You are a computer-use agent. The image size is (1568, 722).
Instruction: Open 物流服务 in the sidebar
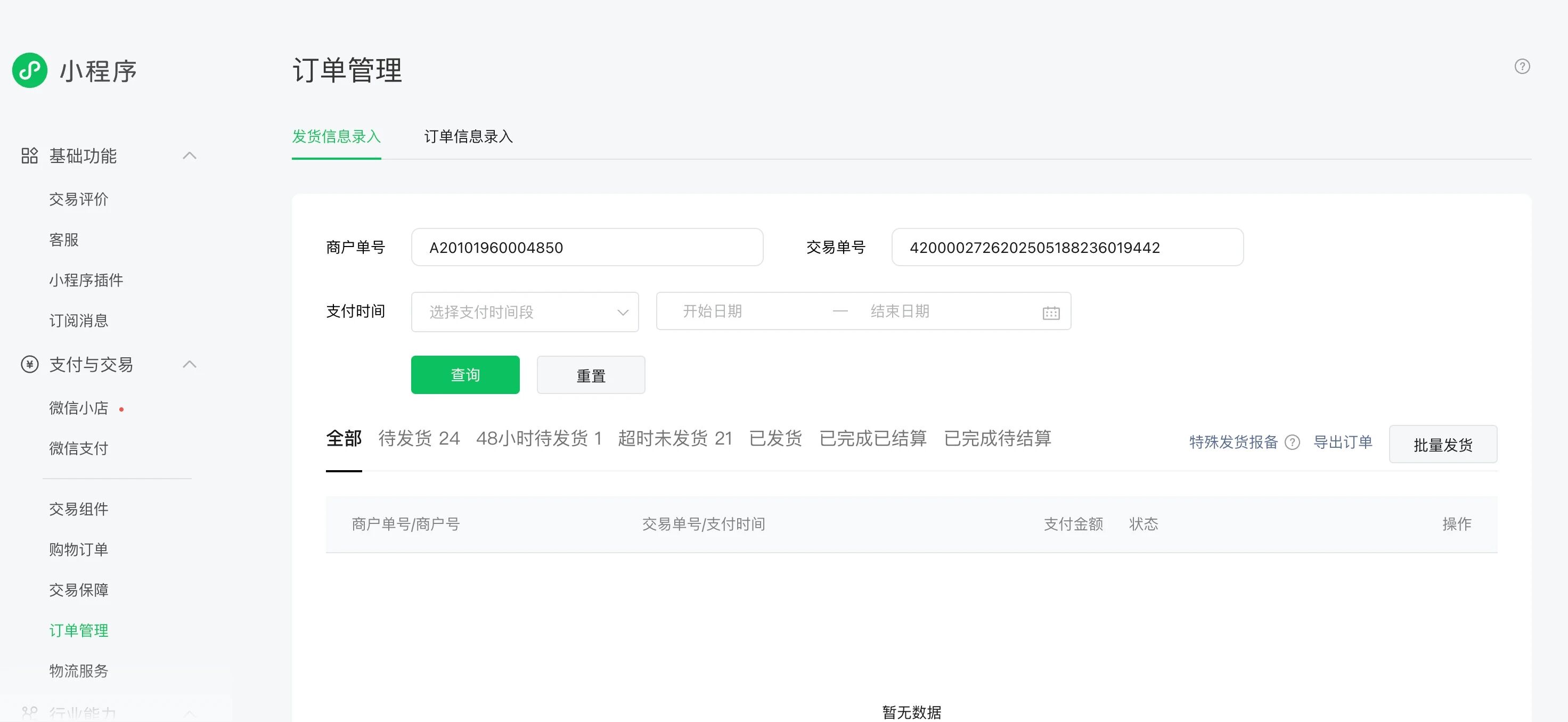coord(78,671)
